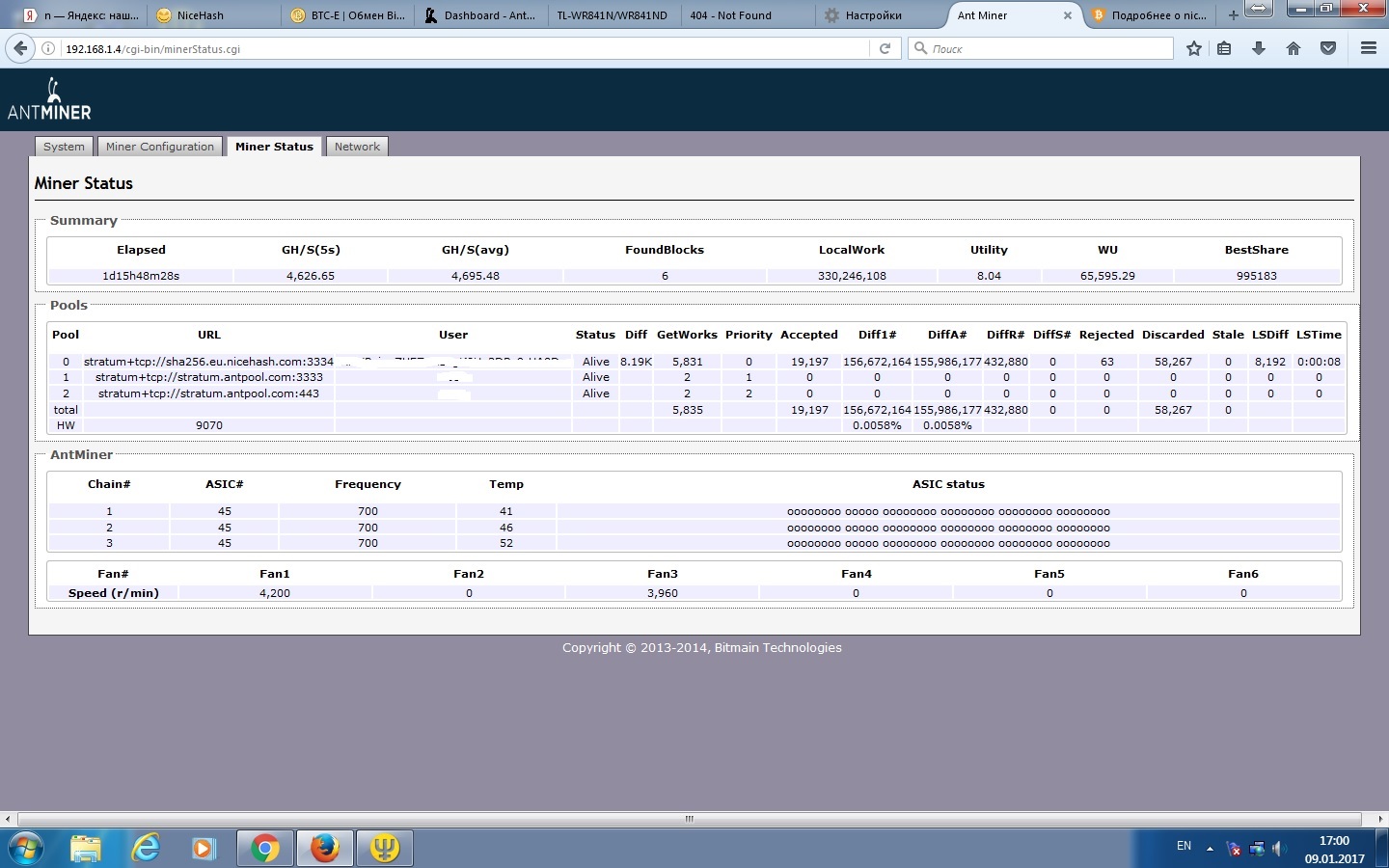Click the scrollbar right arrow
This screenshot has width=1389, height=868.
[1379, 819]
